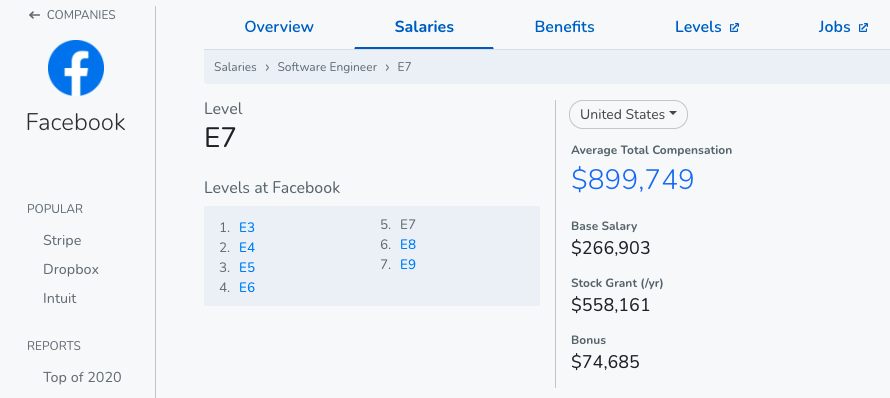Click the Facebook logo icon
Image resolution: width=890 pixels, height=398 pixels.
[76, 68]
